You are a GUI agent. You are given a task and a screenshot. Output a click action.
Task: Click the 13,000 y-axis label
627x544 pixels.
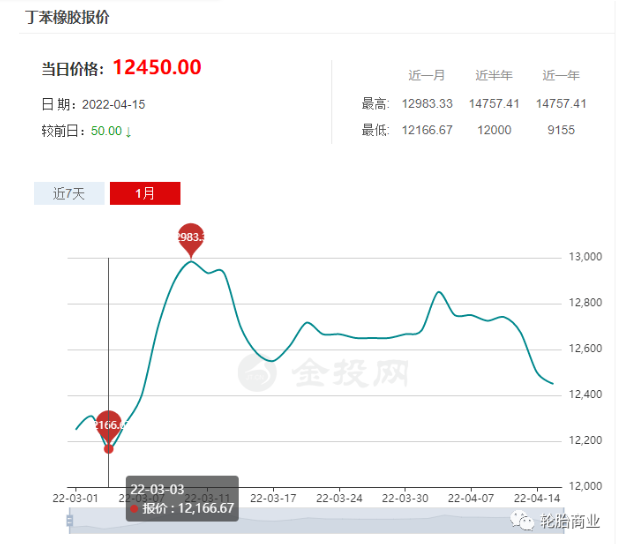coord(585,257)
